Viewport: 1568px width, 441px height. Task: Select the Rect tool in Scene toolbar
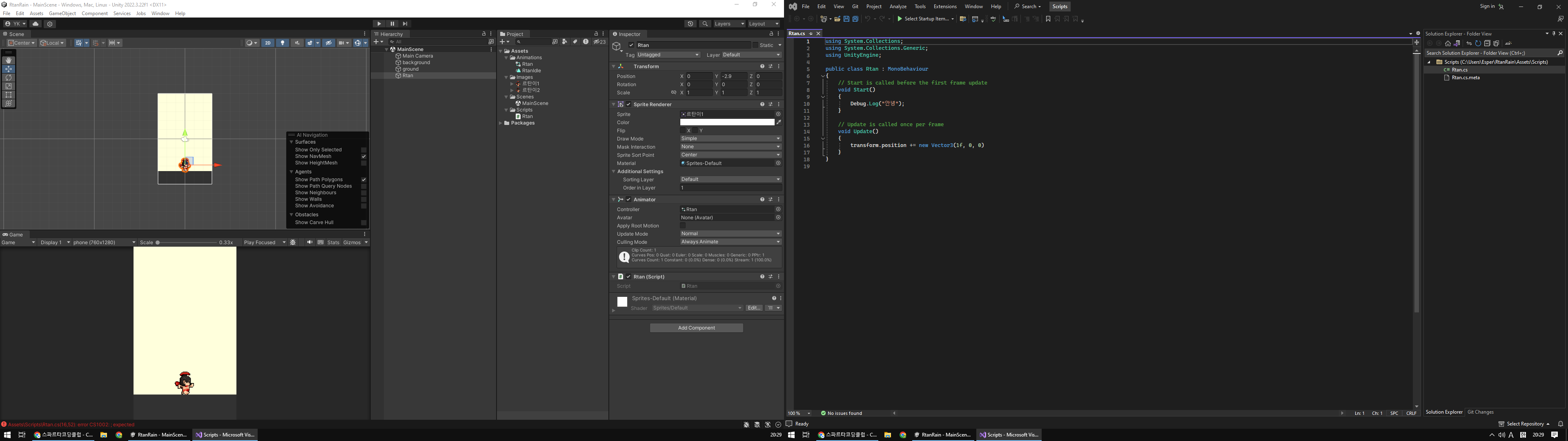[9, 94]
